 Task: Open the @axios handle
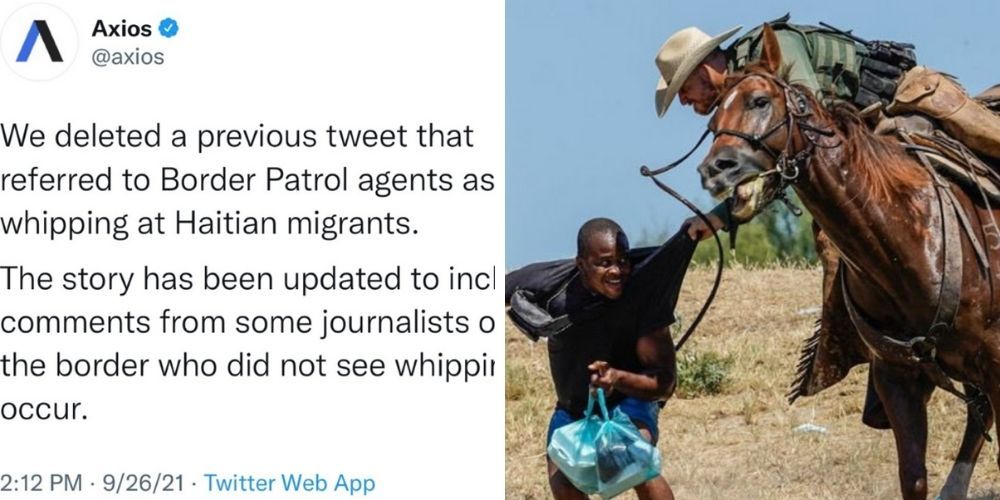[128, 57]
